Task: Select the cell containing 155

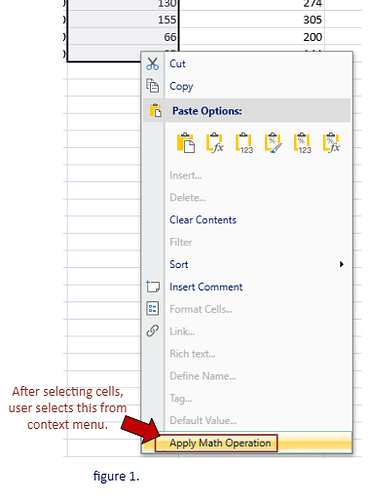Action: pos(123,19)
